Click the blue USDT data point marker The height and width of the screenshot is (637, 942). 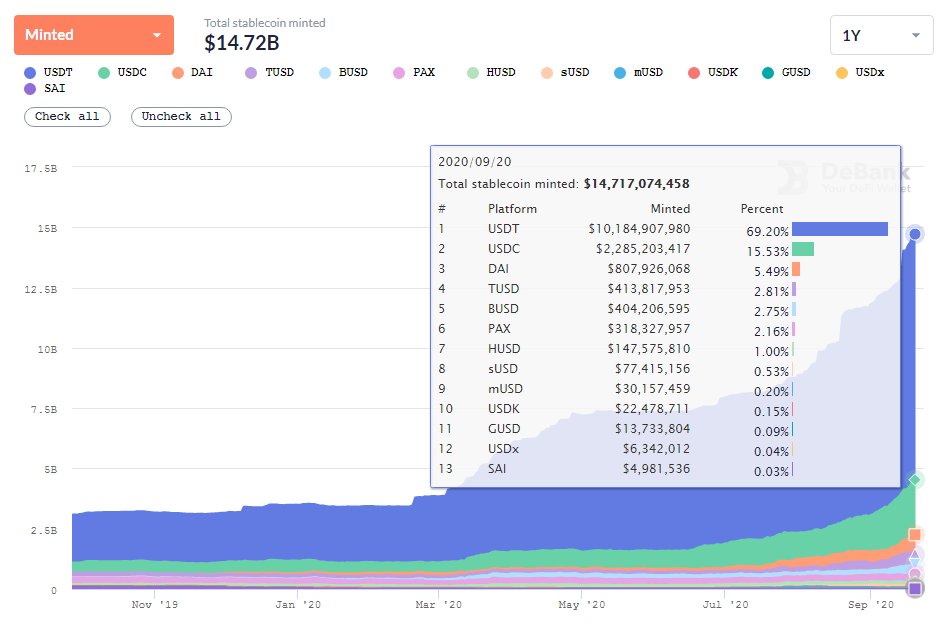tap(915, 234)
